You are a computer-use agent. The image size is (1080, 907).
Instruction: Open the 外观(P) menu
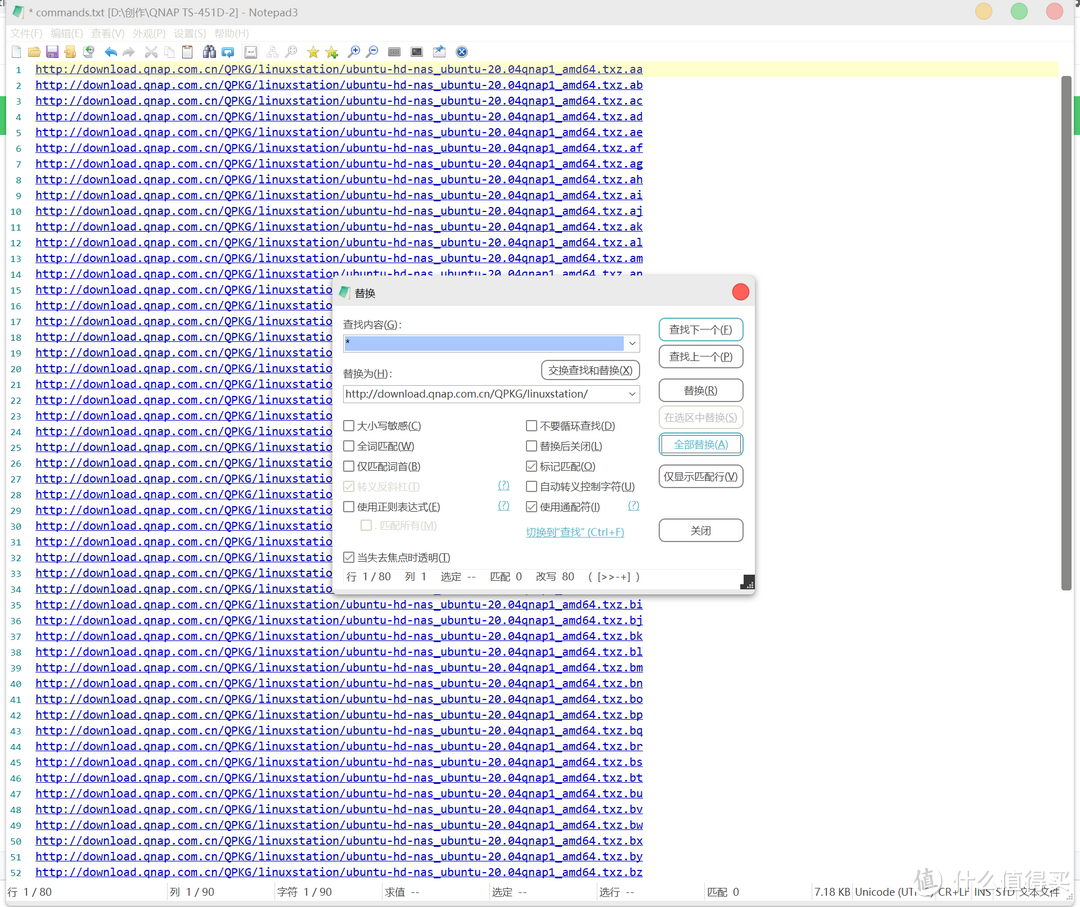pyautogui.click(x=149, y=33)
